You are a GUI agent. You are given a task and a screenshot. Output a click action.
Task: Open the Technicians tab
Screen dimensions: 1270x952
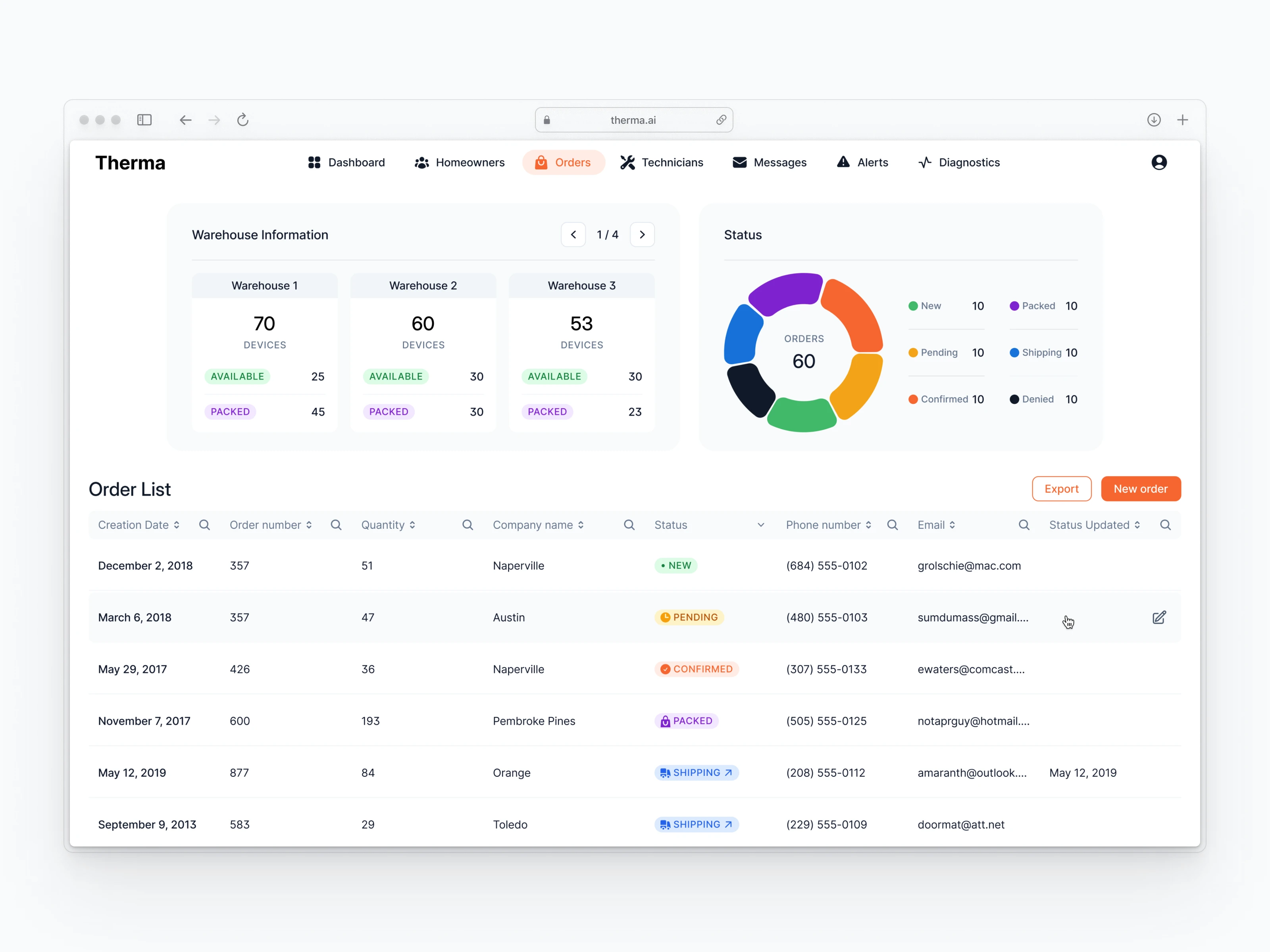tap(662, 162)
